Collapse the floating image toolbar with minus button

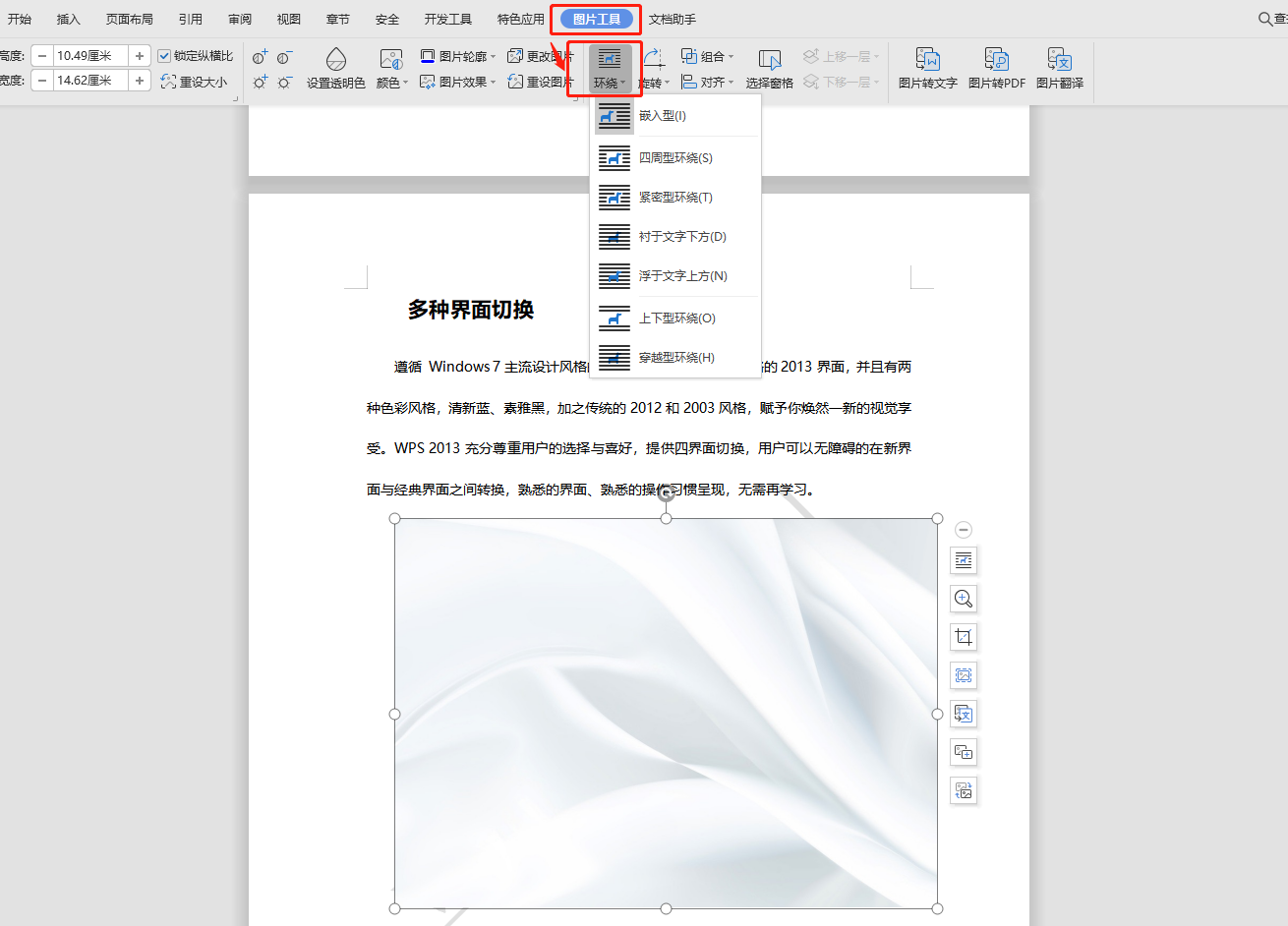click(964, 530)
